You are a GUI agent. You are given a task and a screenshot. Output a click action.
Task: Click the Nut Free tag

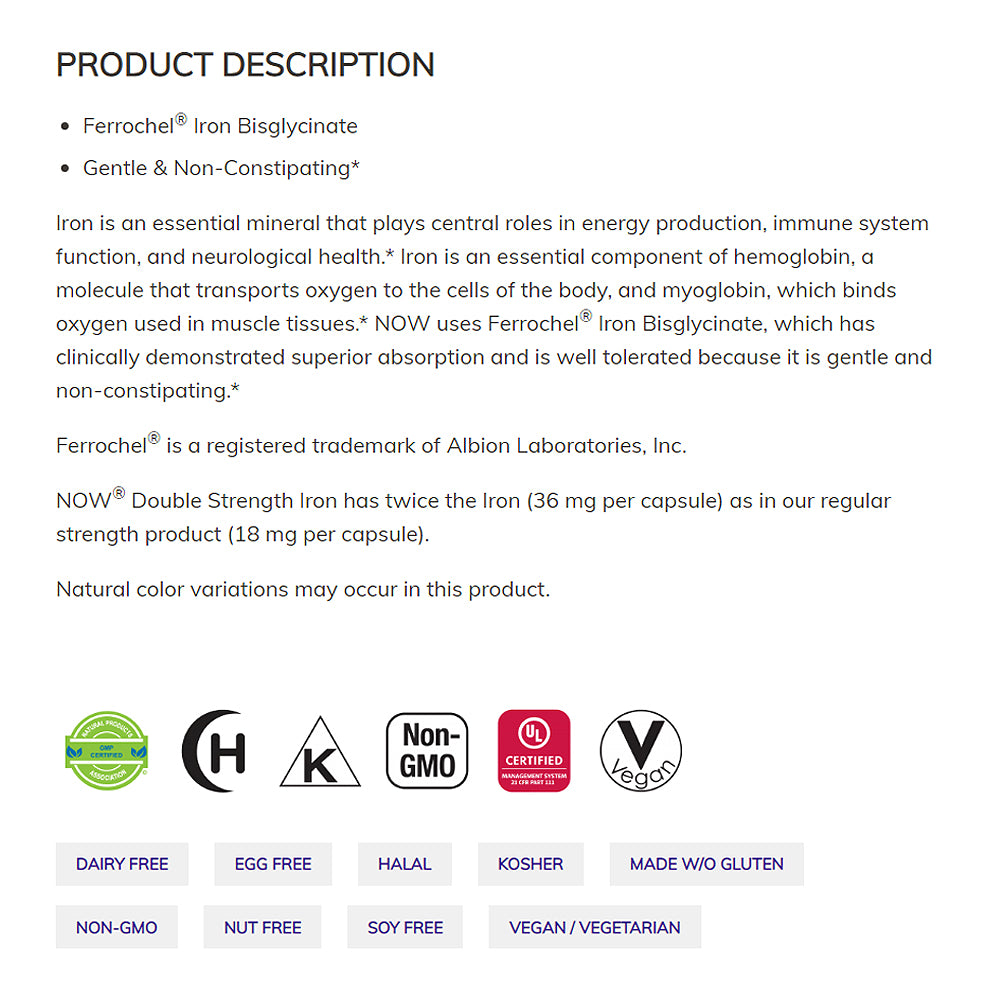(x=262, y=927)
